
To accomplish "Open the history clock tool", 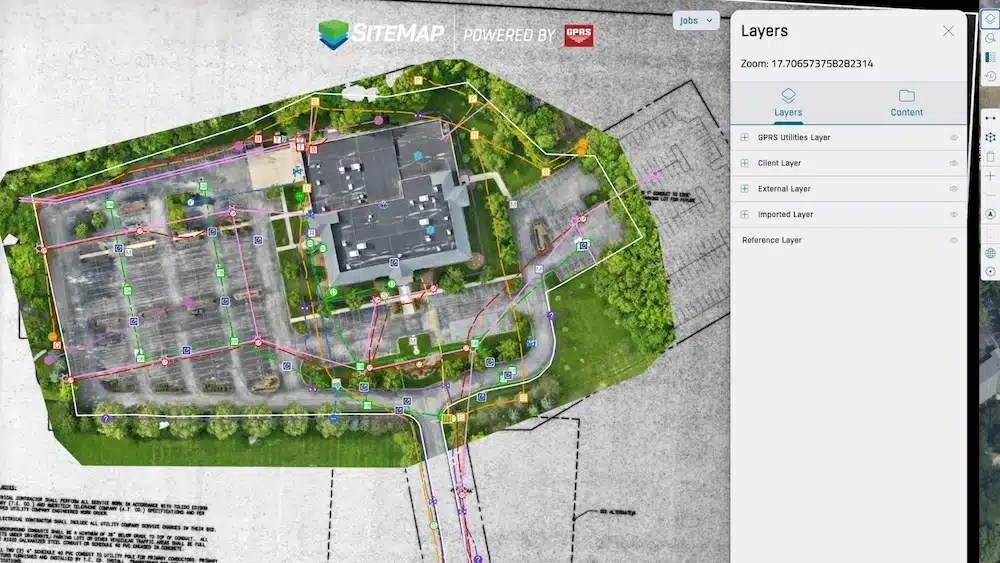I will (990, 77).
